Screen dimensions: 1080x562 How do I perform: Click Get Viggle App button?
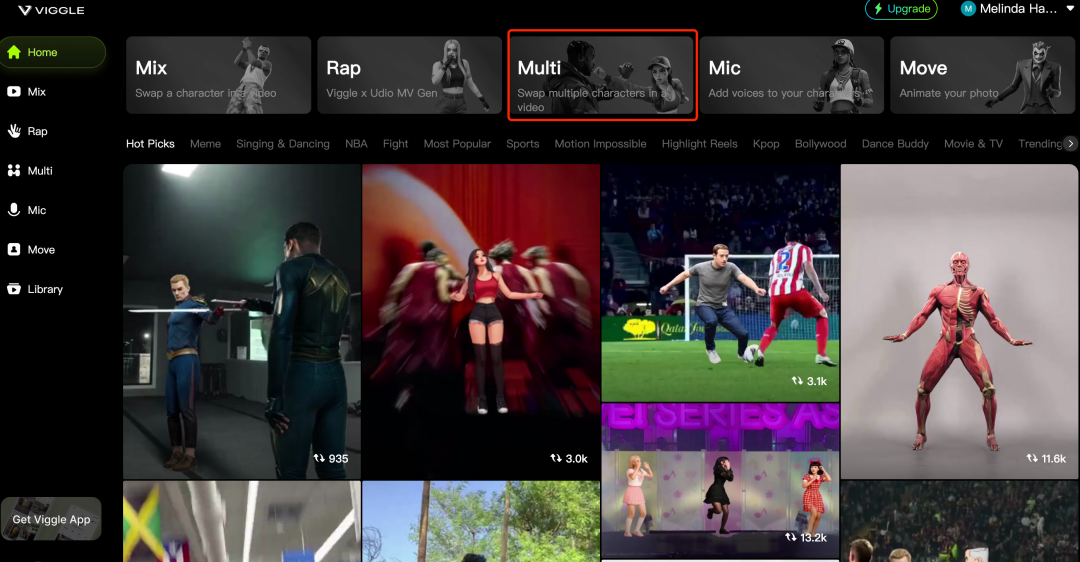51,519
